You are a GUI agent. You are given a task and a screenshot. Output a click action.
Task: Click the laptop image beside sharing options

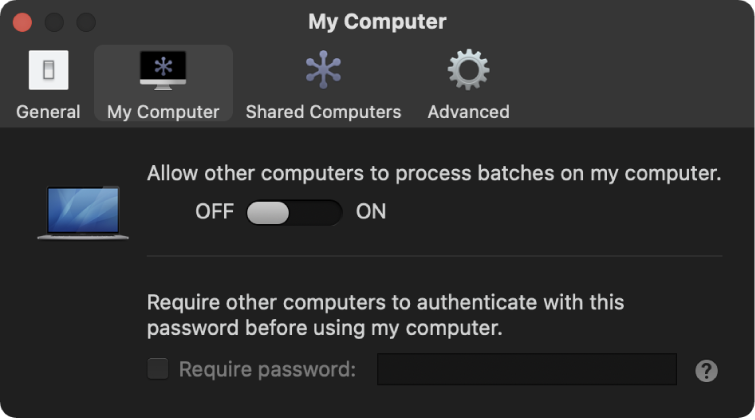pos(83,212)
